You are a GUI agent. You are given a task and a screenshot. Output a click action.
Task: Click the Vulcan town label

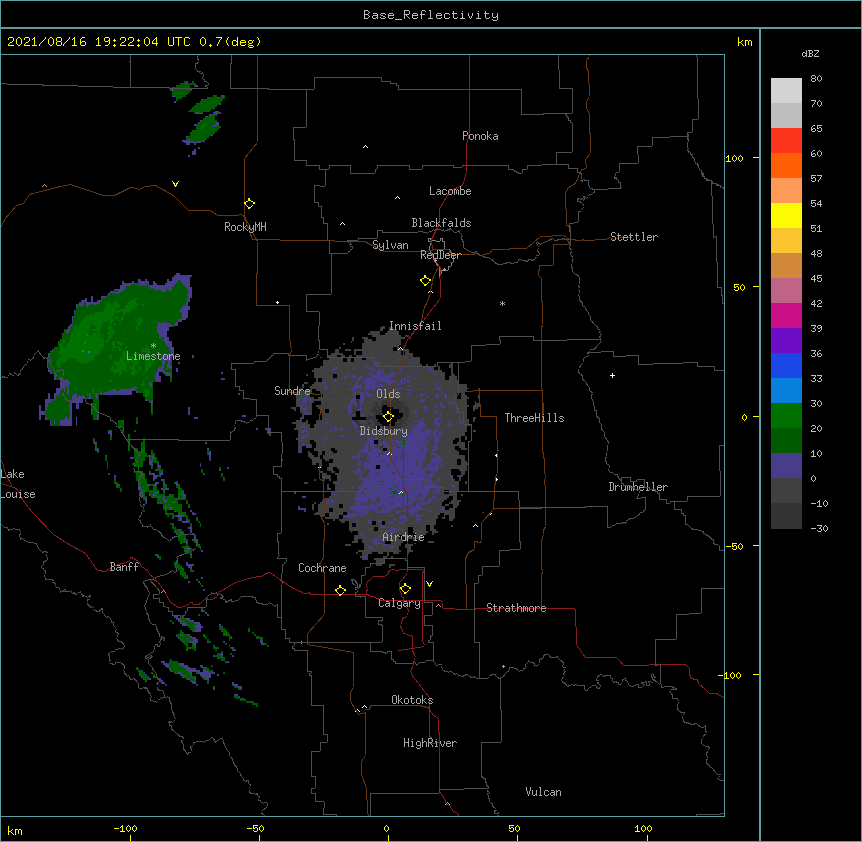pyautogui.click(x=543, y=792)
